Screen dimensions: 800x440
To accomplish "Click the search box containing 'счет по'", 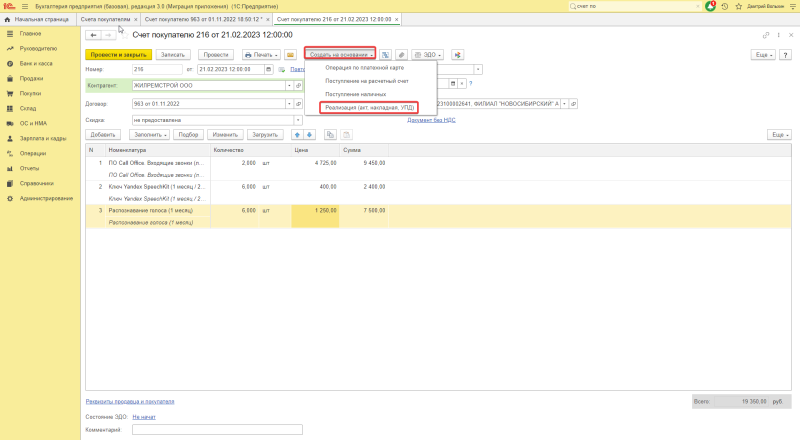I will point(635,6).
